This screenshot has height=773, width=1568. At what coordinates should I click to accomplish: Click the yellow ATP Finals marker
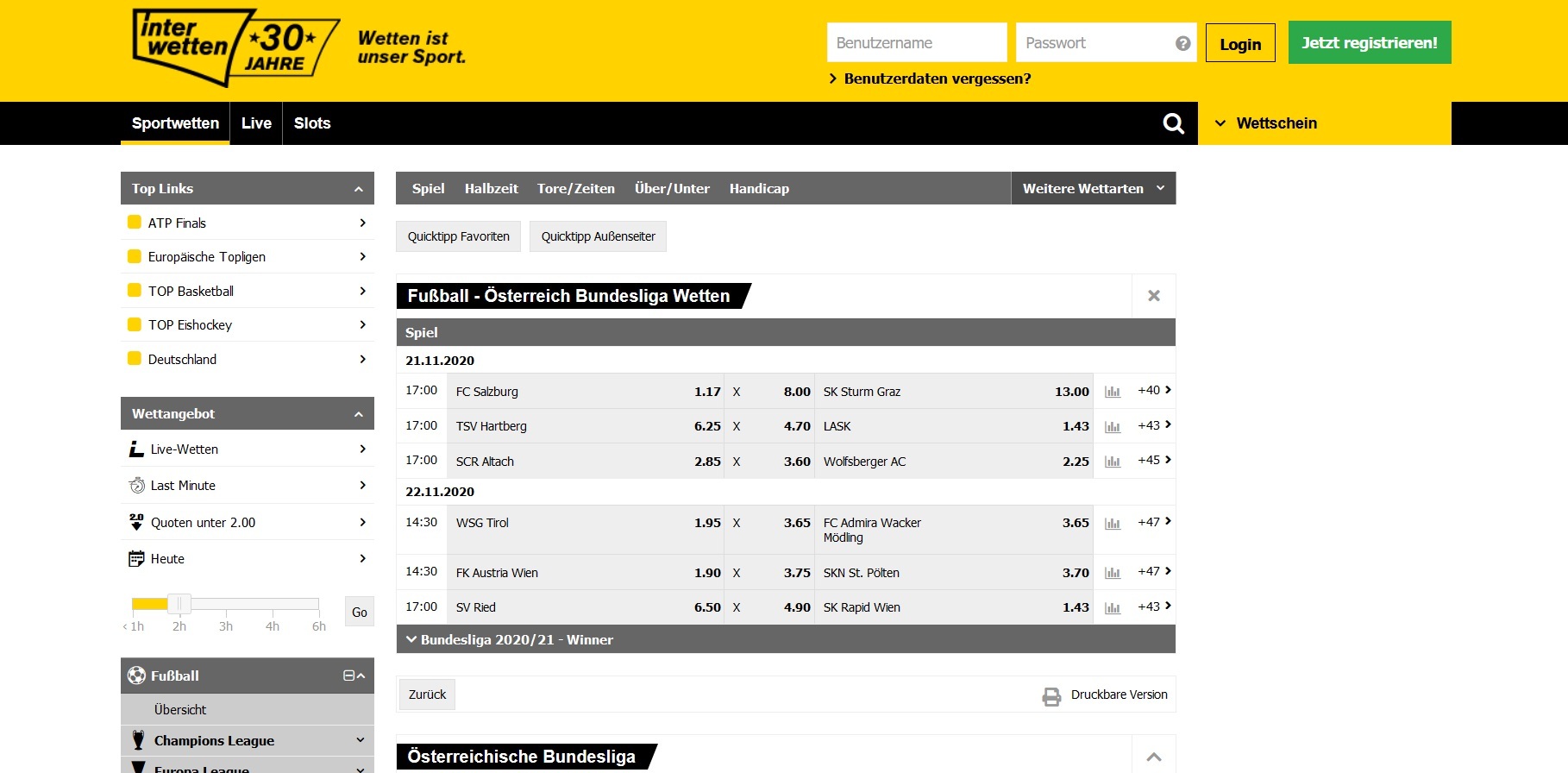pos(135,222)
